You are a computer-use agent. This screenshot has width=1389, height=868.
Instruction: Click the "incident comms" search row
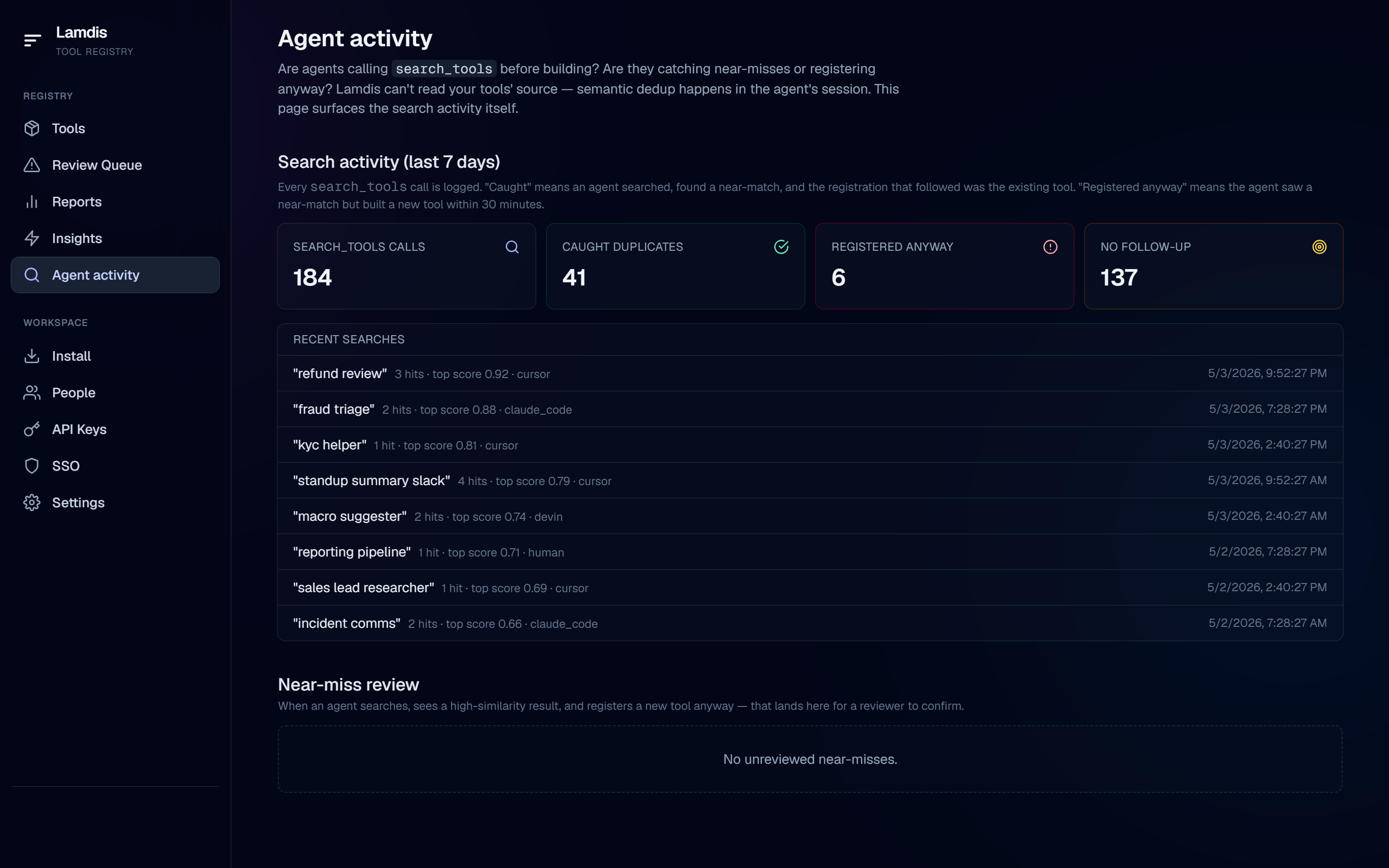click(810, 623)
